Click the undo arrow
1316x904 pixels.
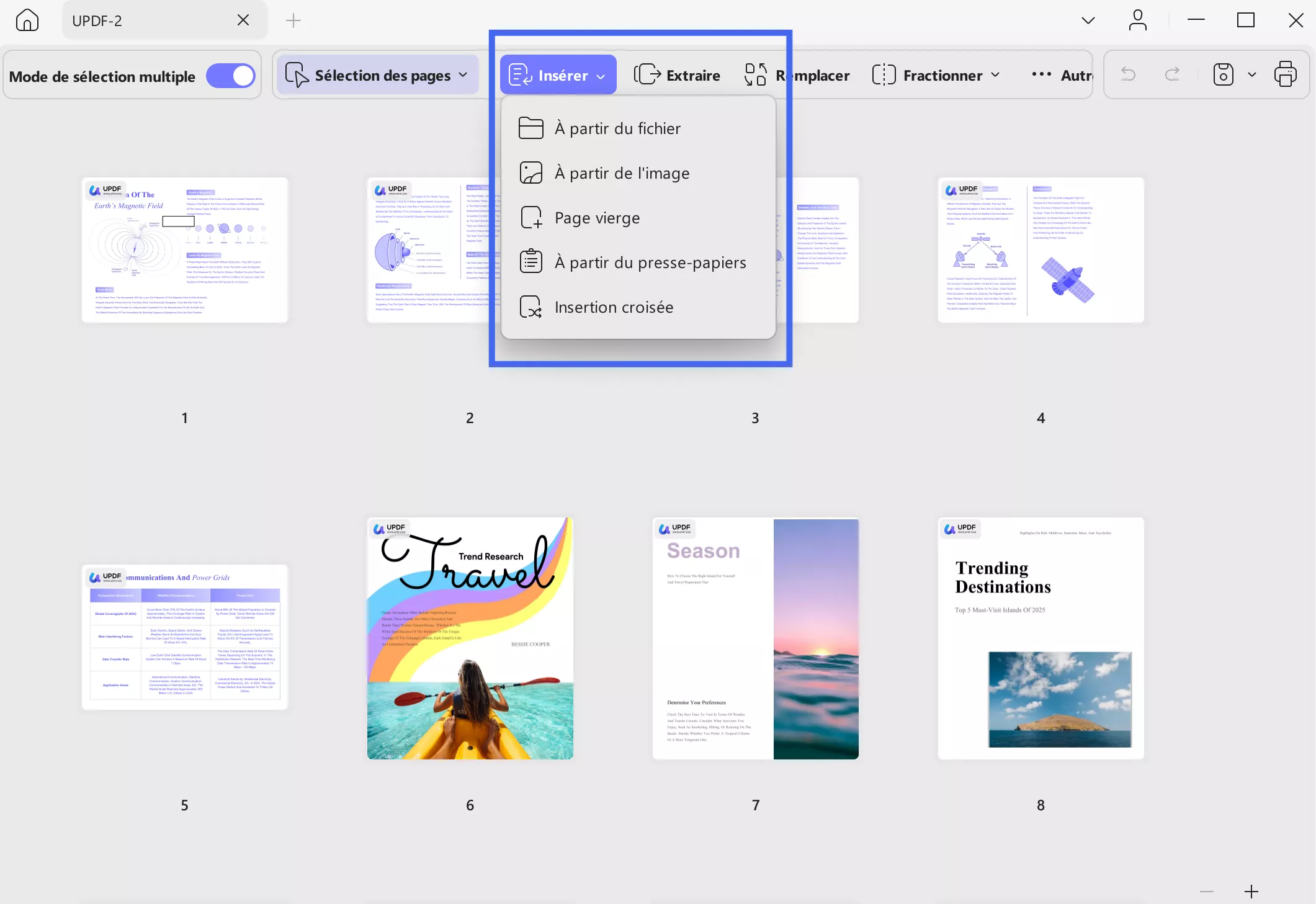click(x=1128, y=75)
